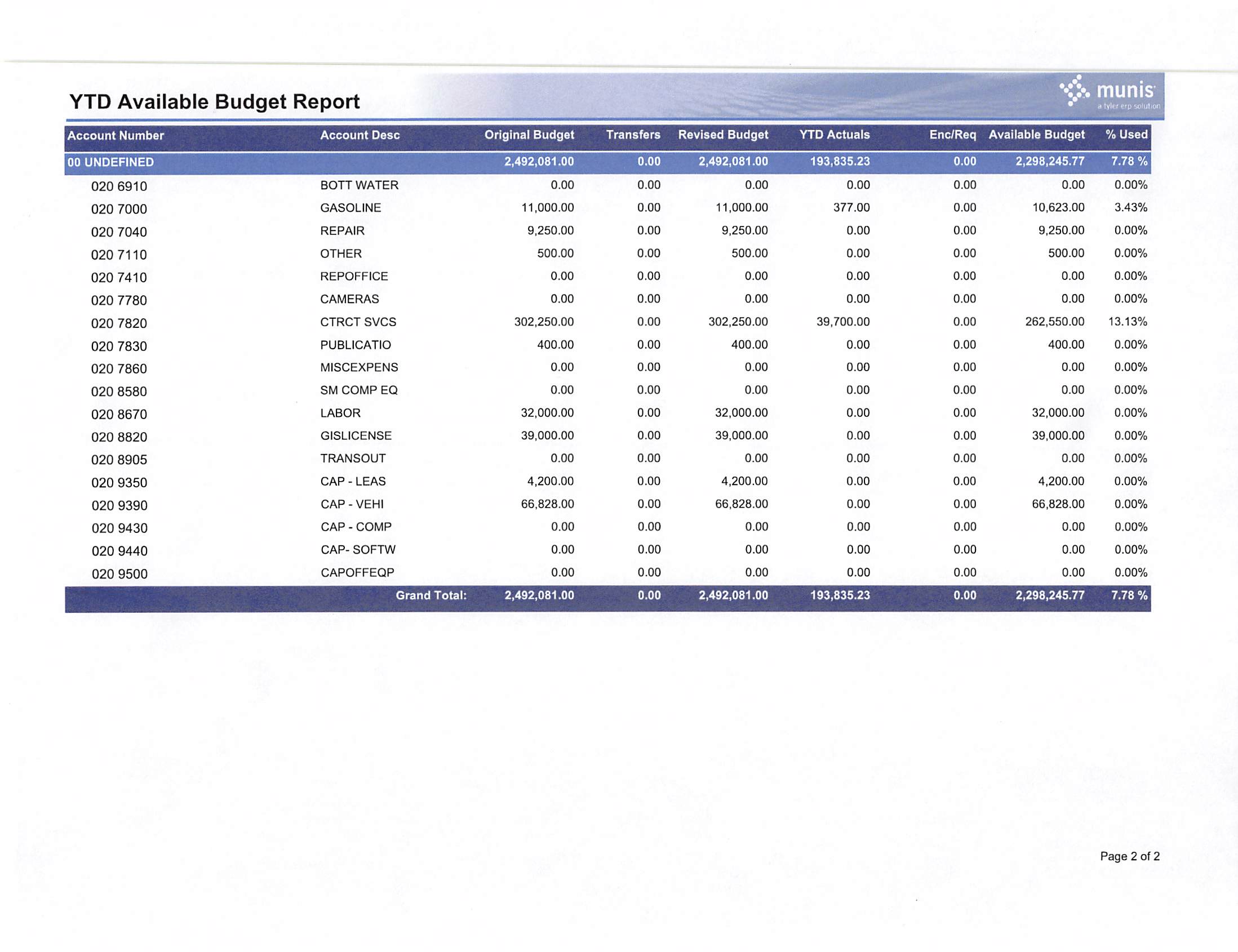Click the Enc/Req column header
Image resolution: width=1238 pixels, height=952 pixels.
[x=953, y=135]
